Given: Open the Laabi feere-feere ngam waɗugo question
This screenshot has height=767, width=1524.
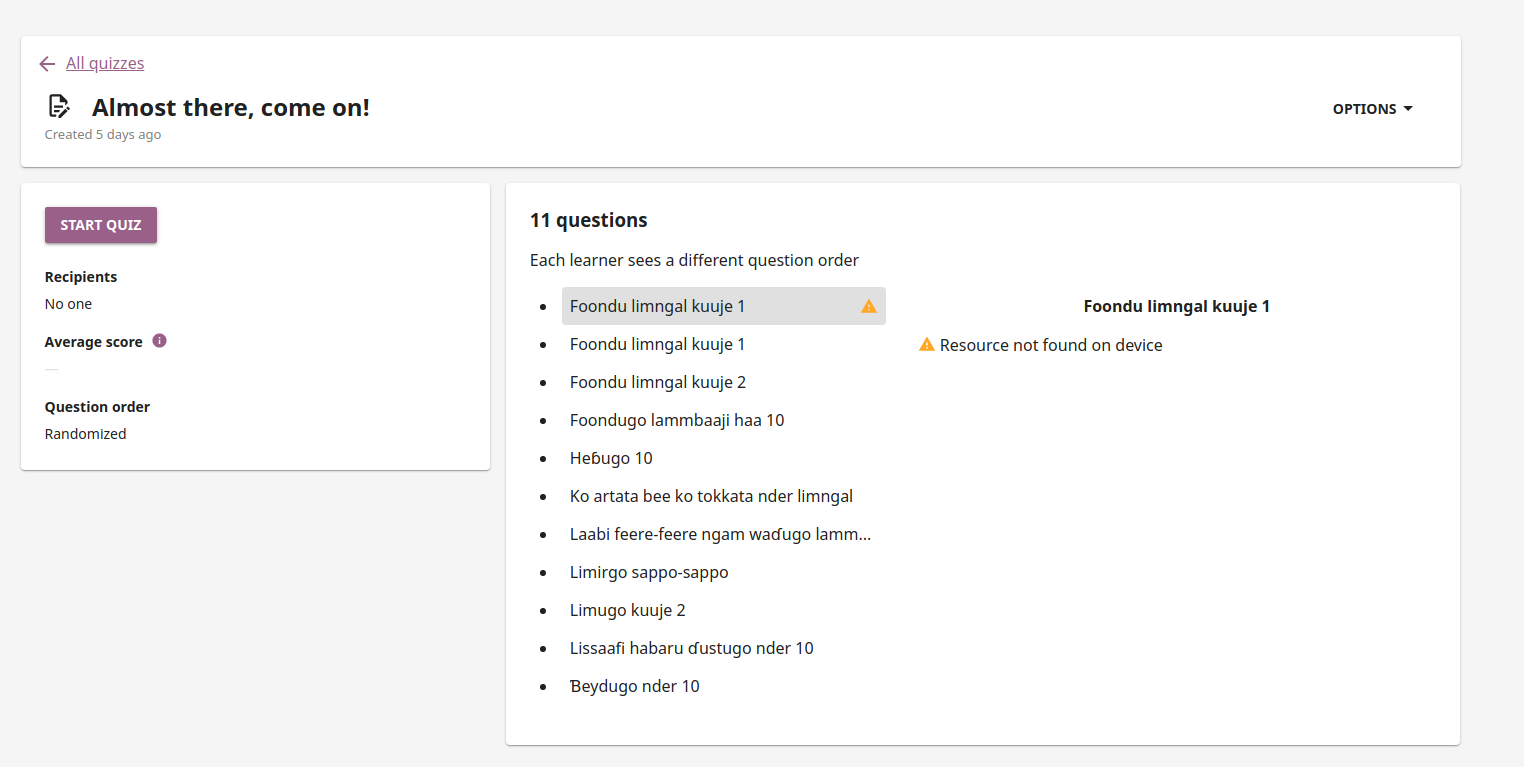Looking at the screenshot, I should (x=724, y=534).
